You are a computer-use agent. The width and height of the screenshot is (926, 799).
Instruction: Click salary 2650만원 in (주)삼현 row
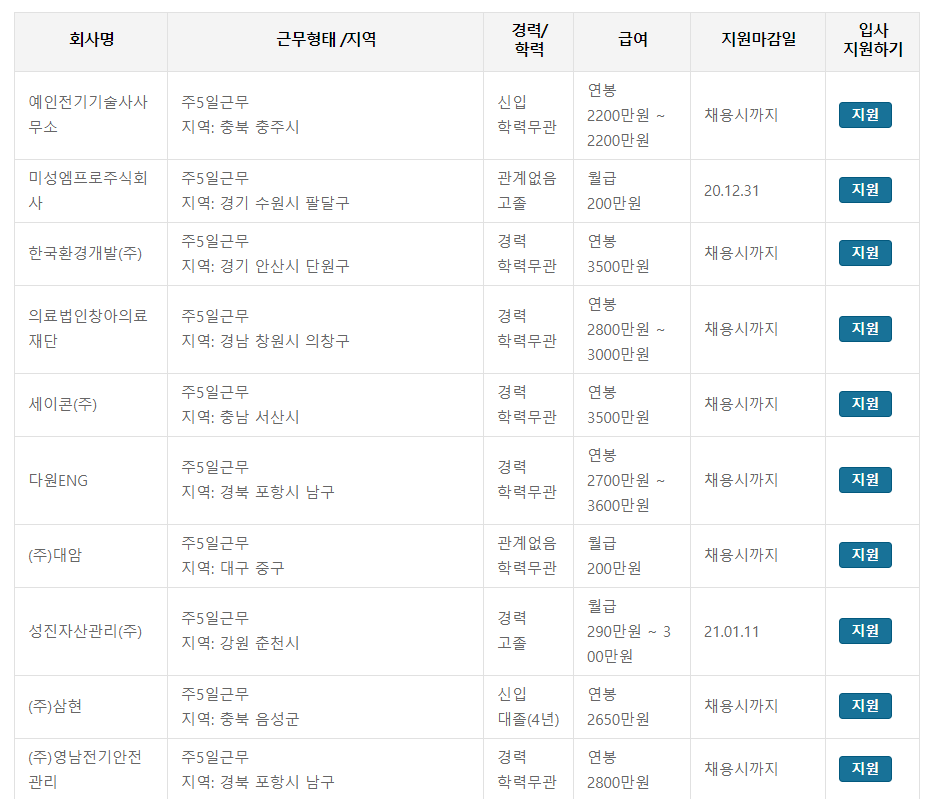(618, 719)
